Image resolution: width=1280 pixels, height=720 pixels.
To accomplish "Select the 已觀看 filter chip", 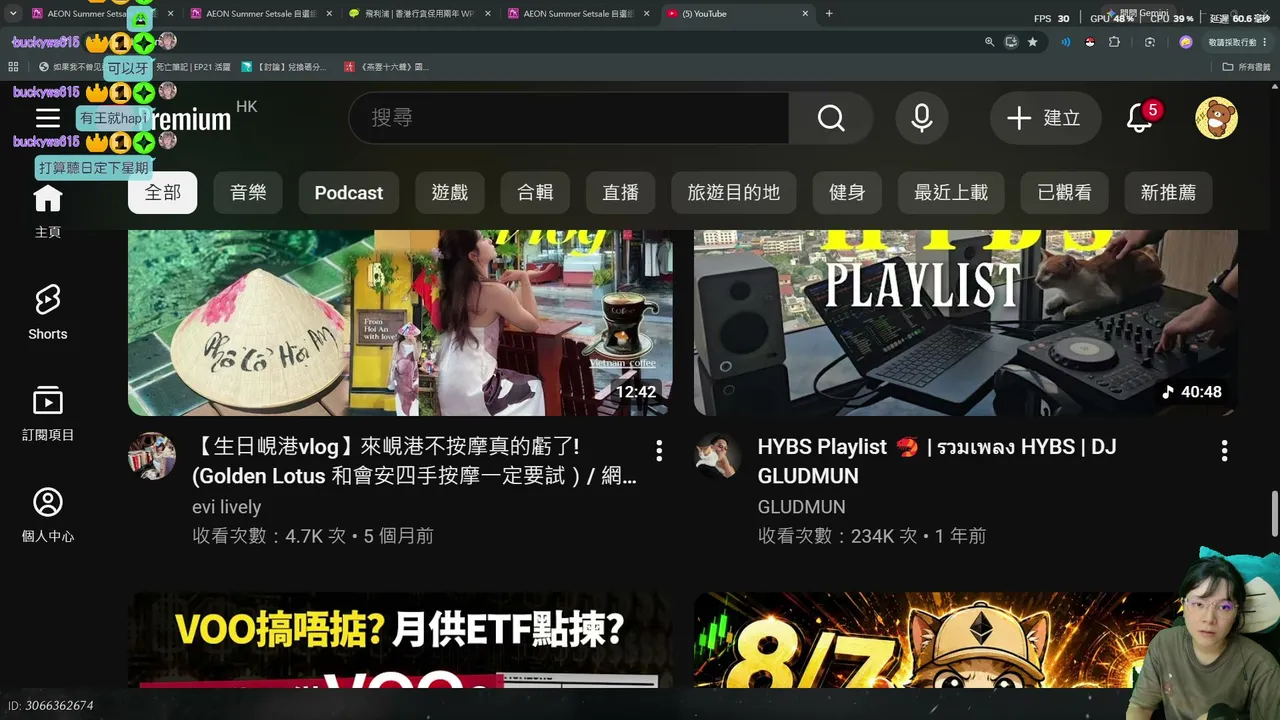I will coord(1065,193).
